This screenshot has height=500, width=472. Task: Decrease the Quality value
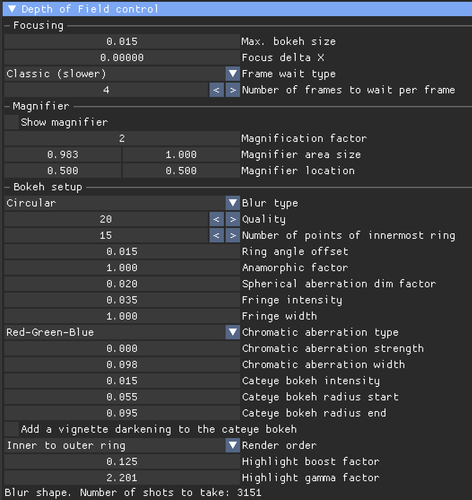click(x=216, y=219)
